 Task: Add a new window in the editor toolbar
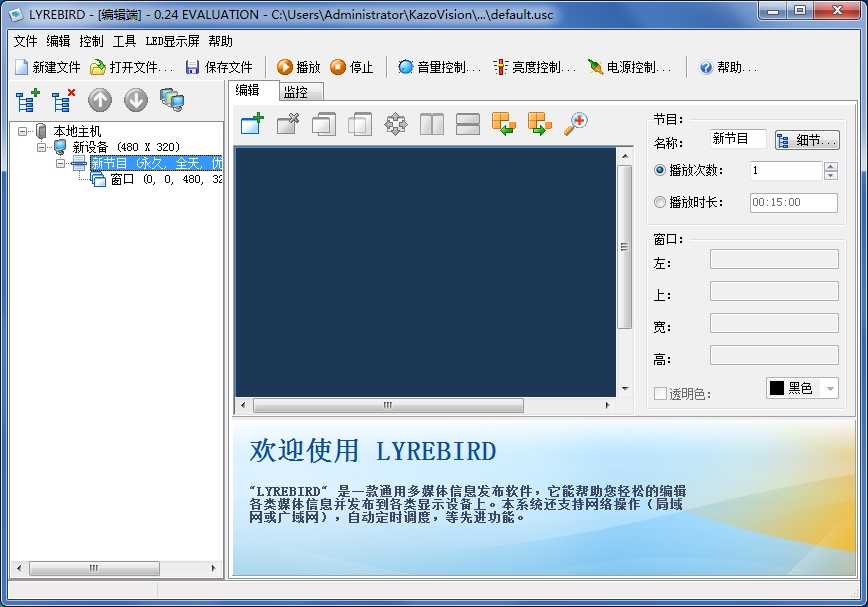click(x=252, y=124)
